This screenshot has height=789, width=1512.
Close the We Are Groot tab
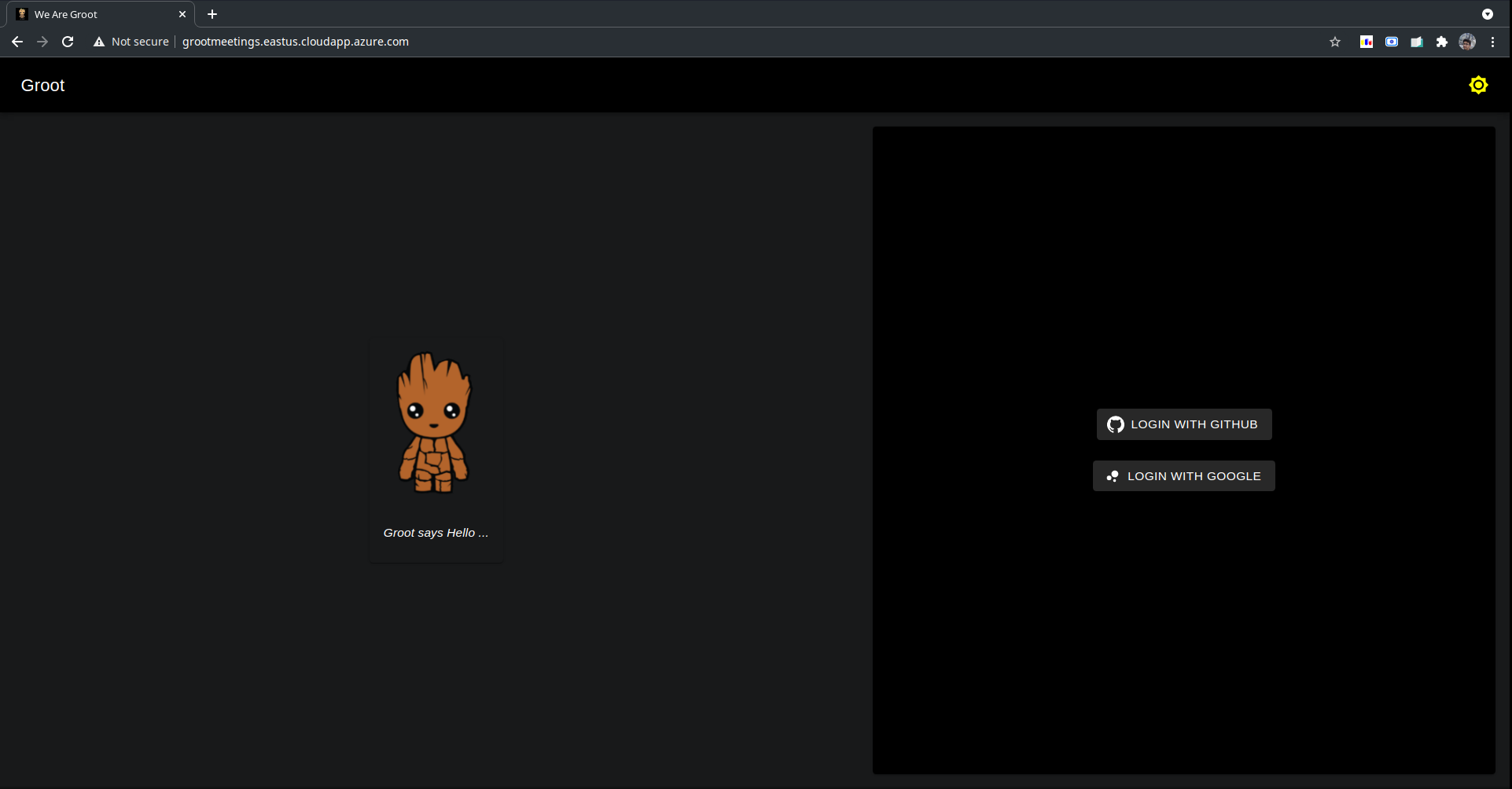tap(182, 14)
